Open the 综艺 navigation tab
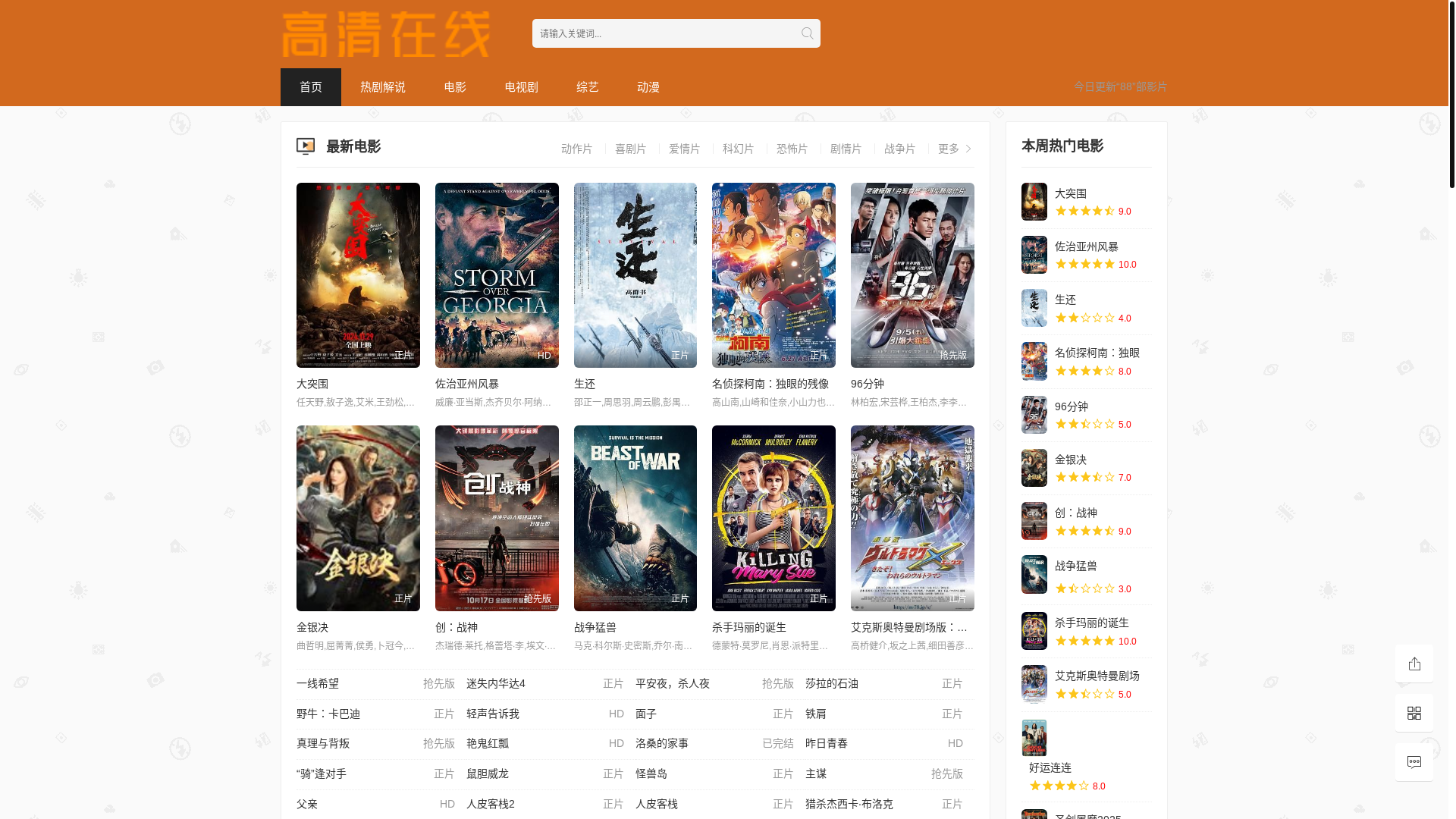Screen dimensions: 1456x819 pyautogui.click(x=588, y=87)
